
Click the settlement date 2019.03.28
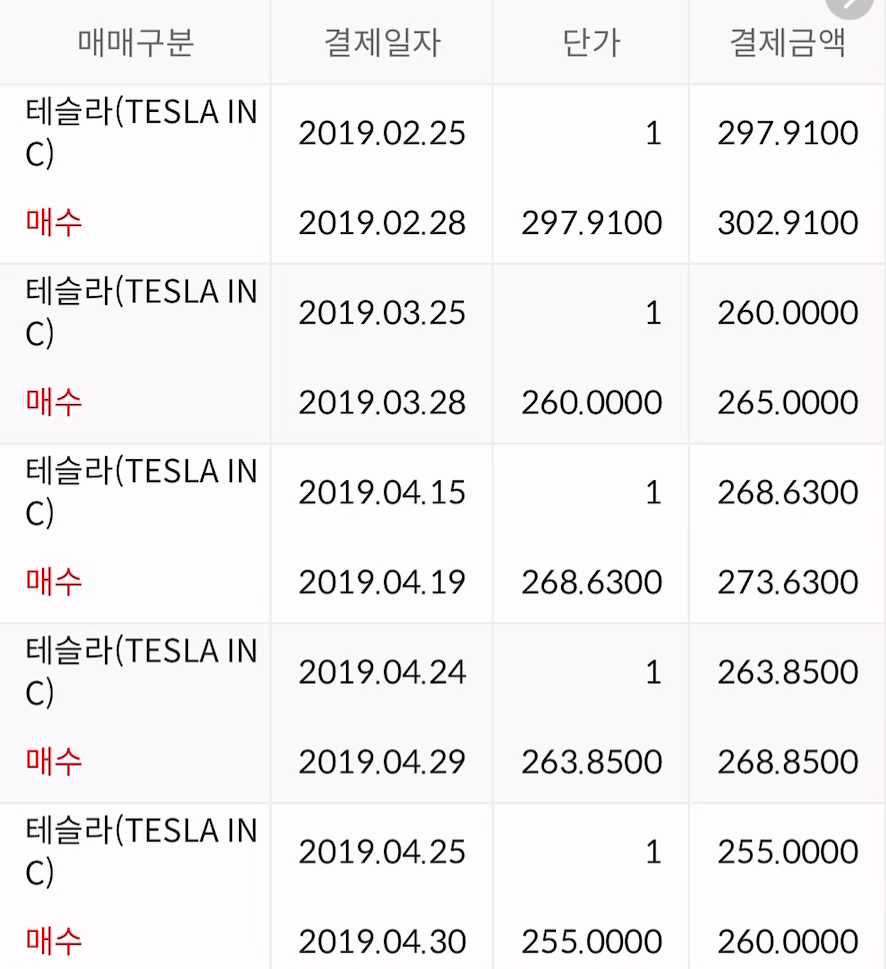(382, 403)
